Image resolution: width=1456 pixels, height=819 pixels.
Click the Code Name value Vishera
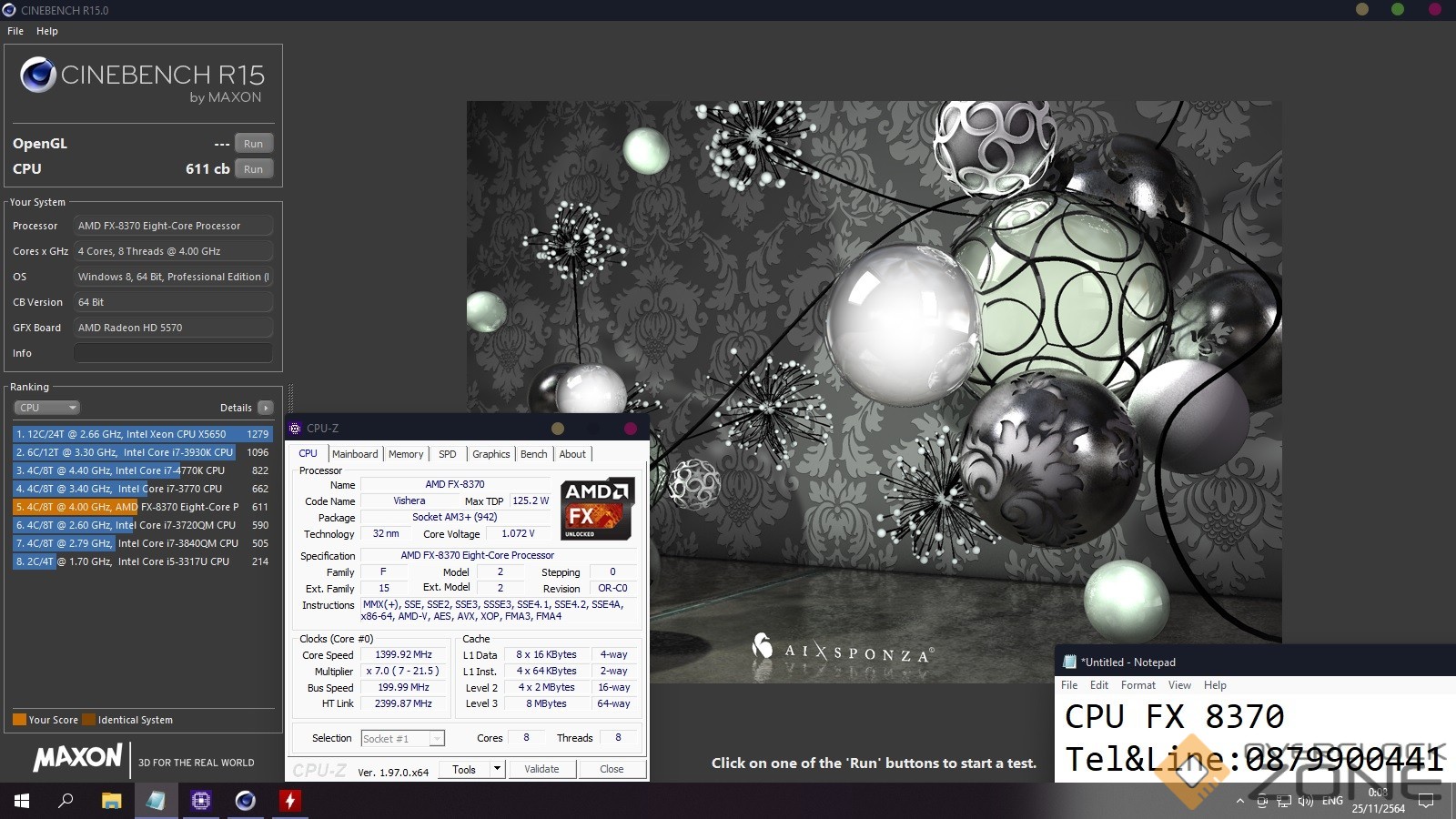409,500
